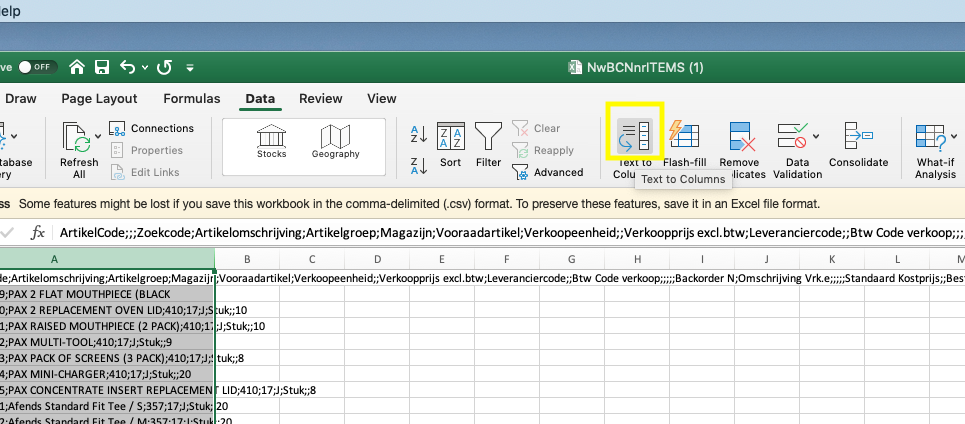Save the workbook with the floppy disk icon
Screen dimensions: 965x424
102,67
